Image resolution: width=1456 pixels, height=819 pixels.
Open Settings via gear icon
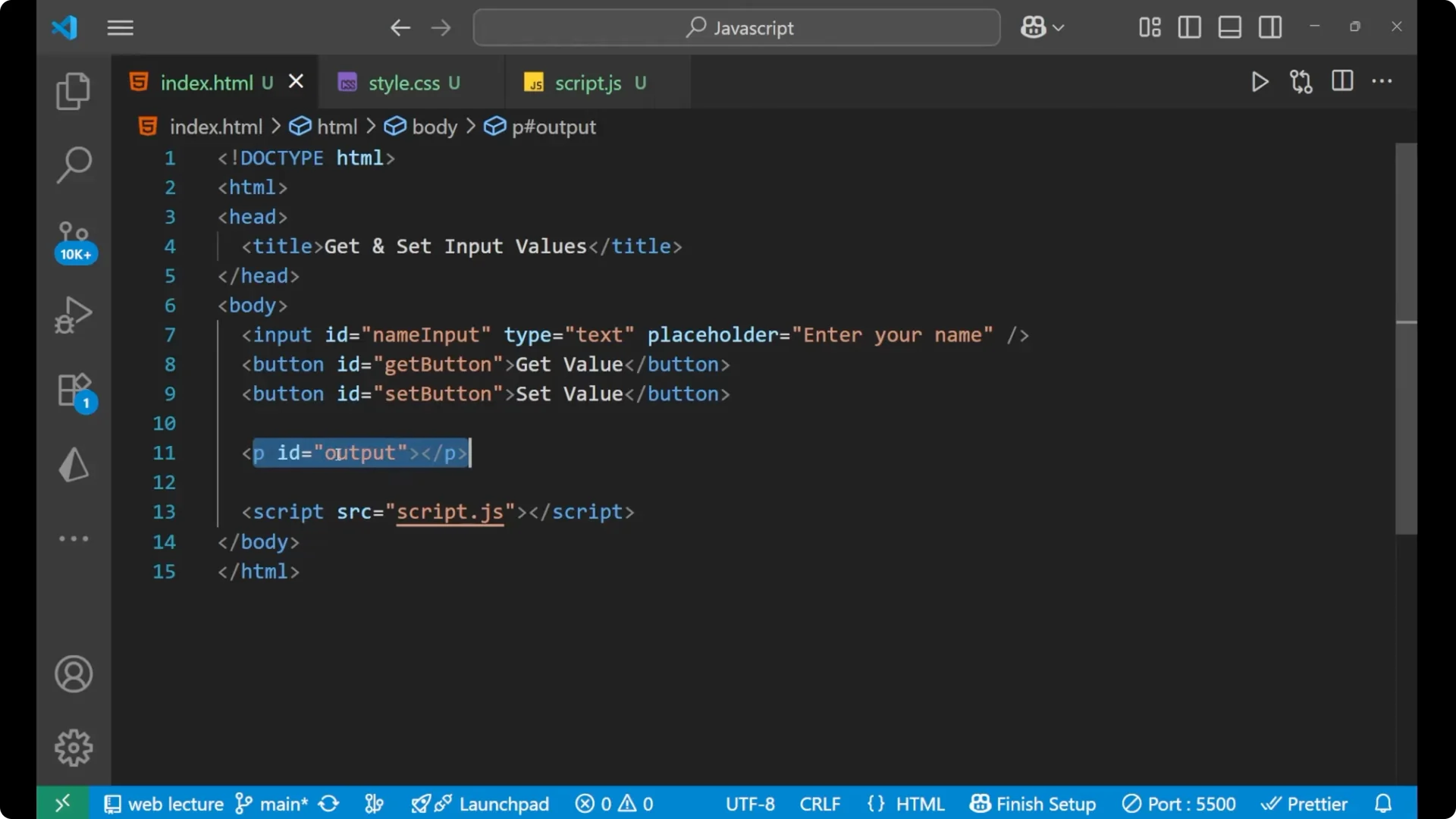[x=73, y=747]
